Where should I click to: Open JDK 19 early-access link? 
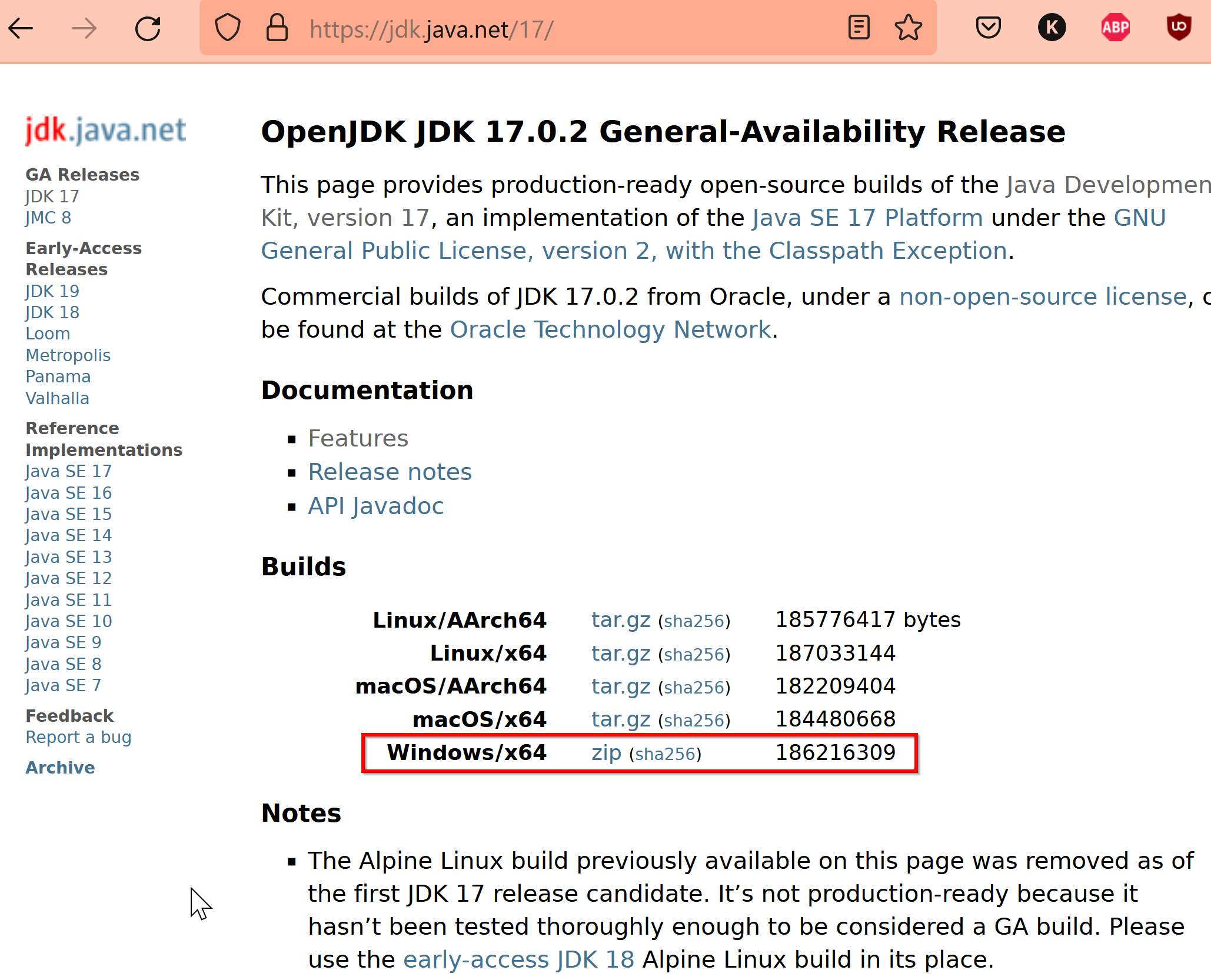[x=52, y=291]
